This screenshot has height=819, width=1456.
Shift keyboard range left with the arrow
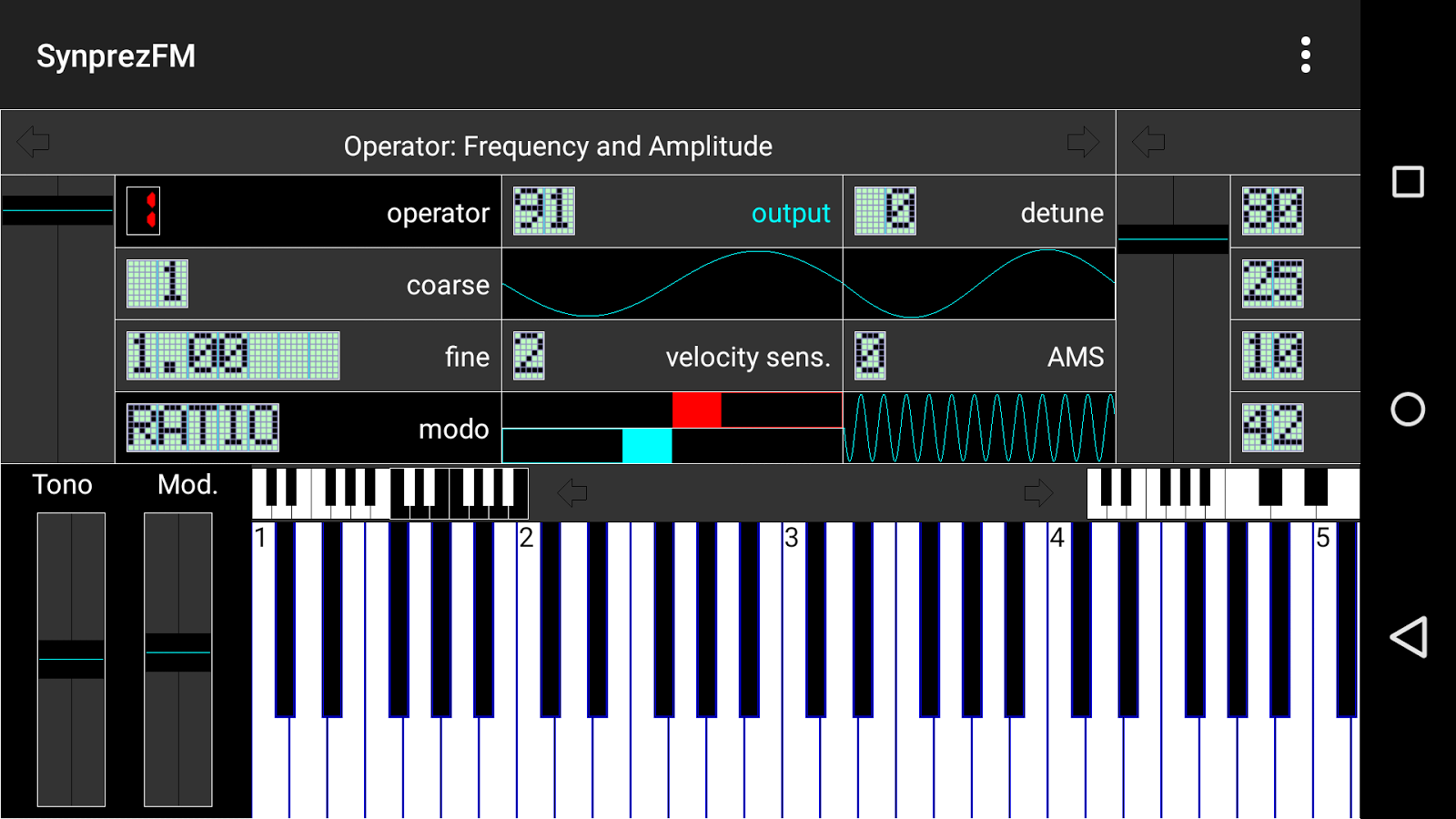(x=572, y=493)
